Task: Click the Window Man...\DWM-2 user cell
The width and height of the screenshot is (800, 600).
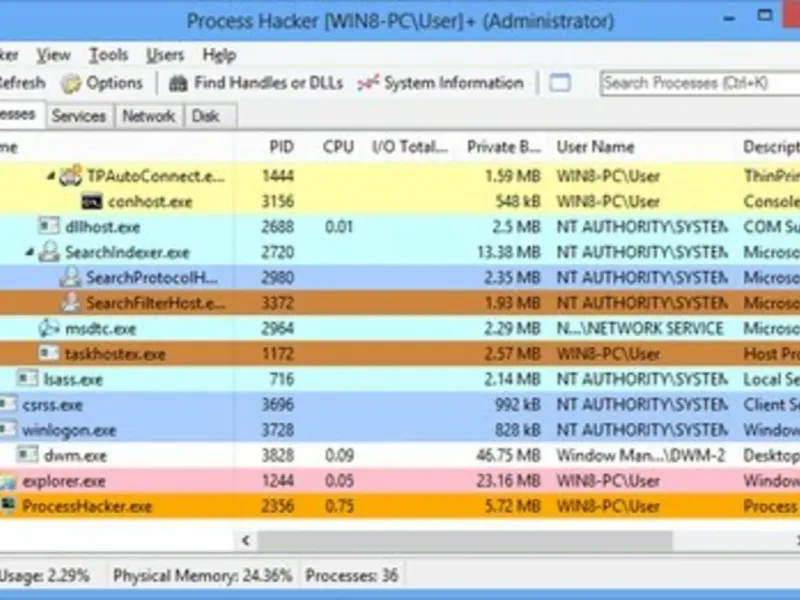Action: coord(641,455)
